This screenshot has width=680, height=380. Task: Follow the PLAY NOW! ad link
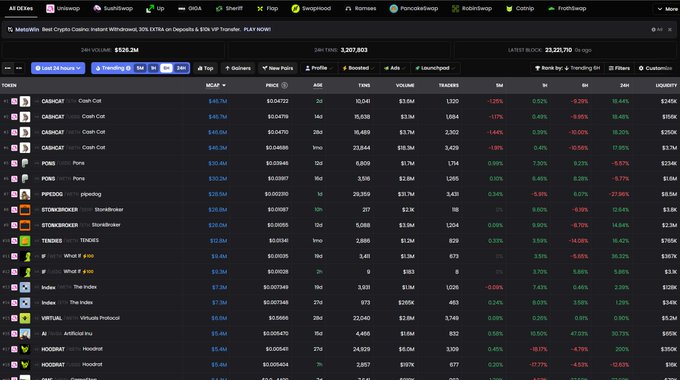tap(257, 29)
